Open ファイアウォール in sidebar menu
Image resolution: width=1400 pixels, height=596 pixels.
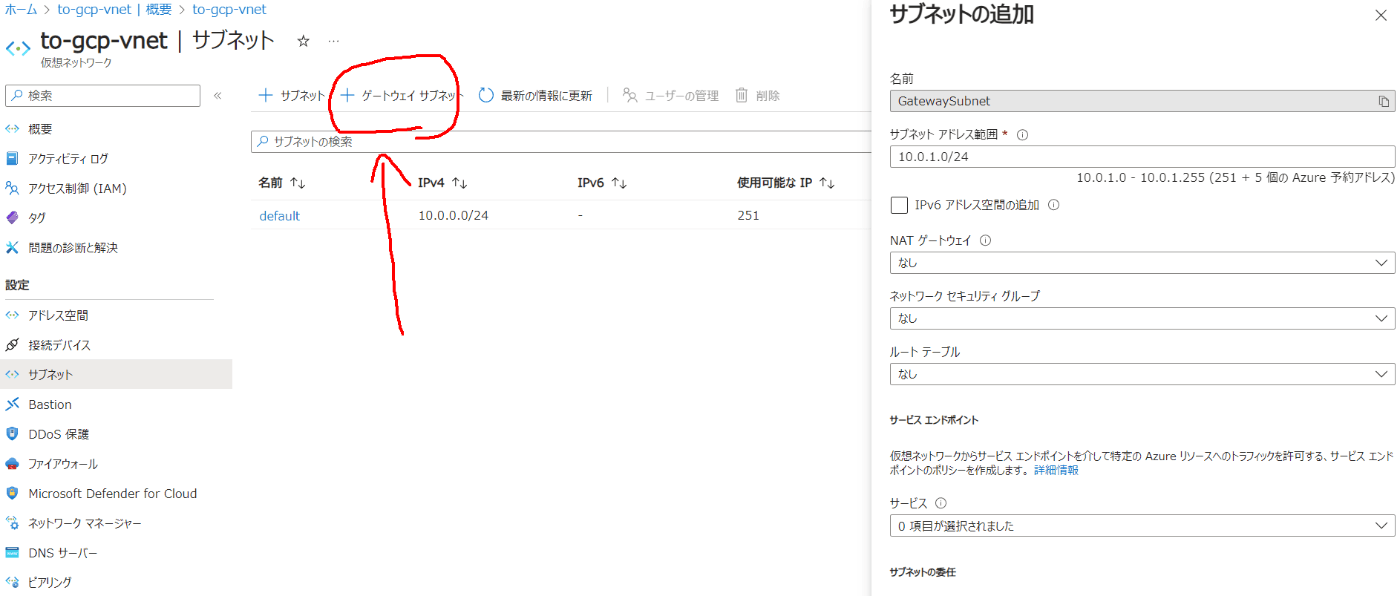click(x=62, y=464)
